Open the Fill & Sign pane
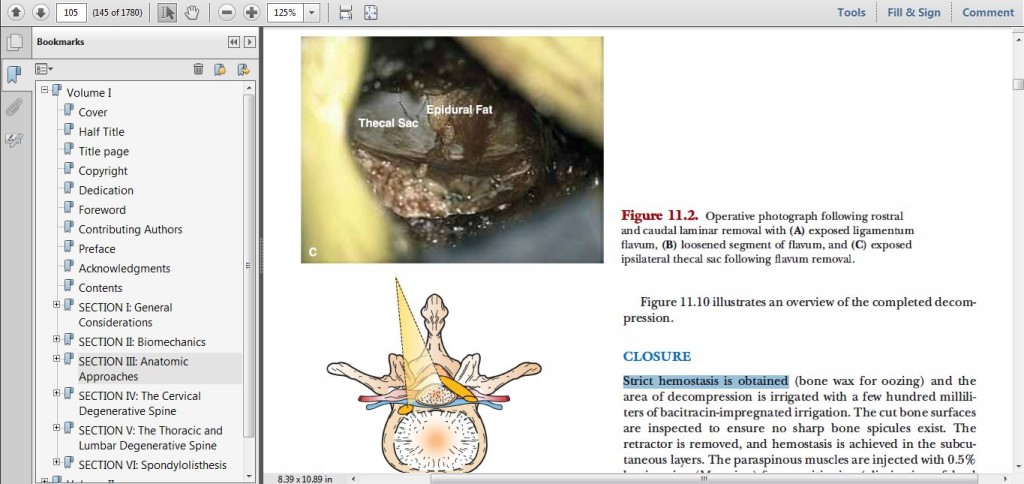This screenshot has height=484, width=1024. tap(914, 12)
